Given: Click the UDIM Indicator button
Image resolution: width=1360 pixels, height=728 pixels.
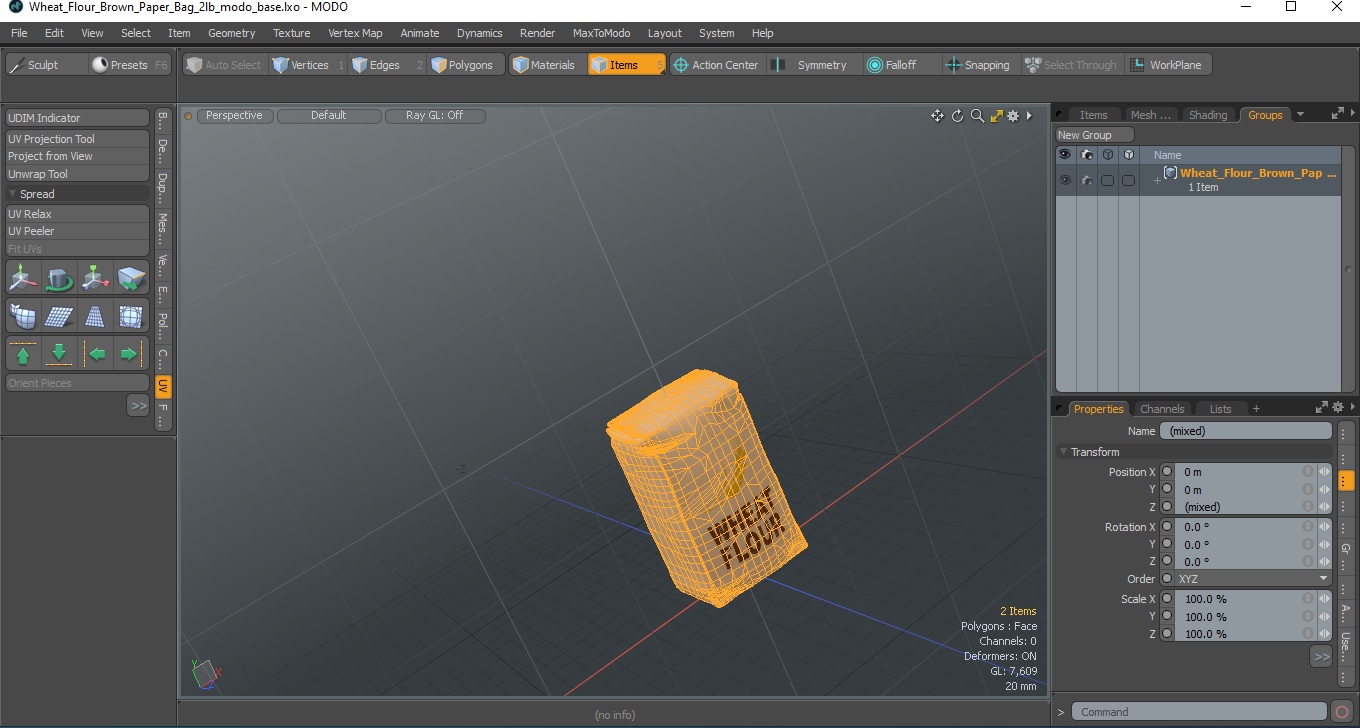Looking at the screenshot, I should [x=78, y=118].
